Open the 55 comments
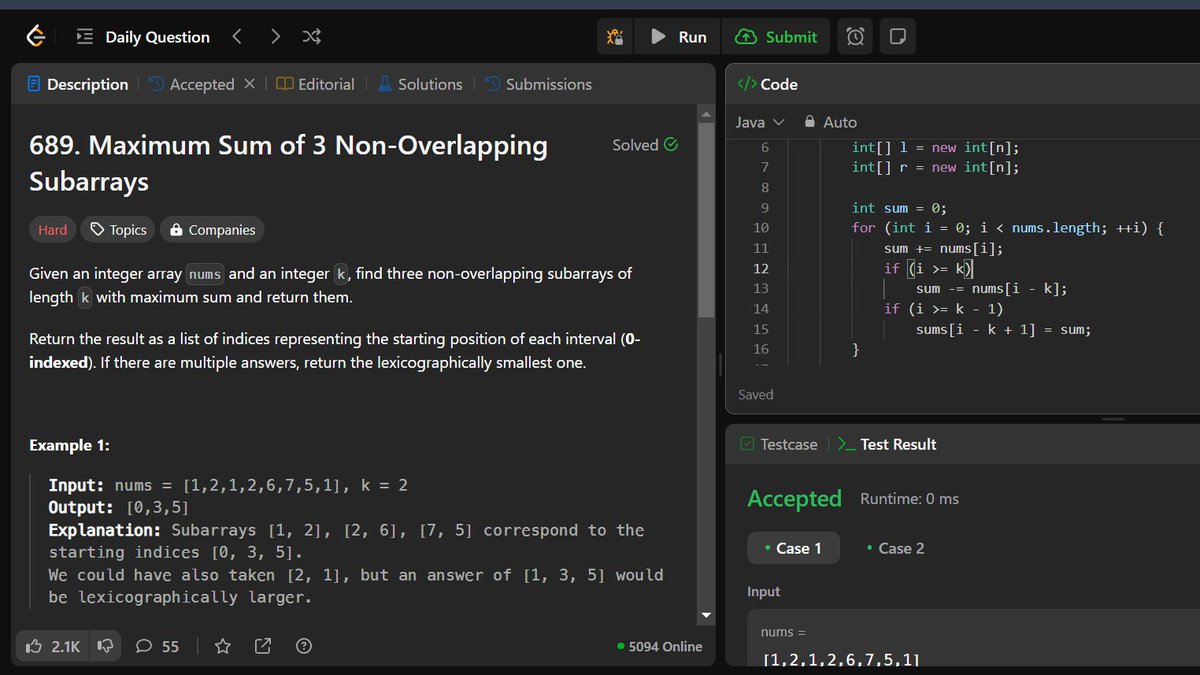This screenshot has height=675, width=1200. click(157, 647)
